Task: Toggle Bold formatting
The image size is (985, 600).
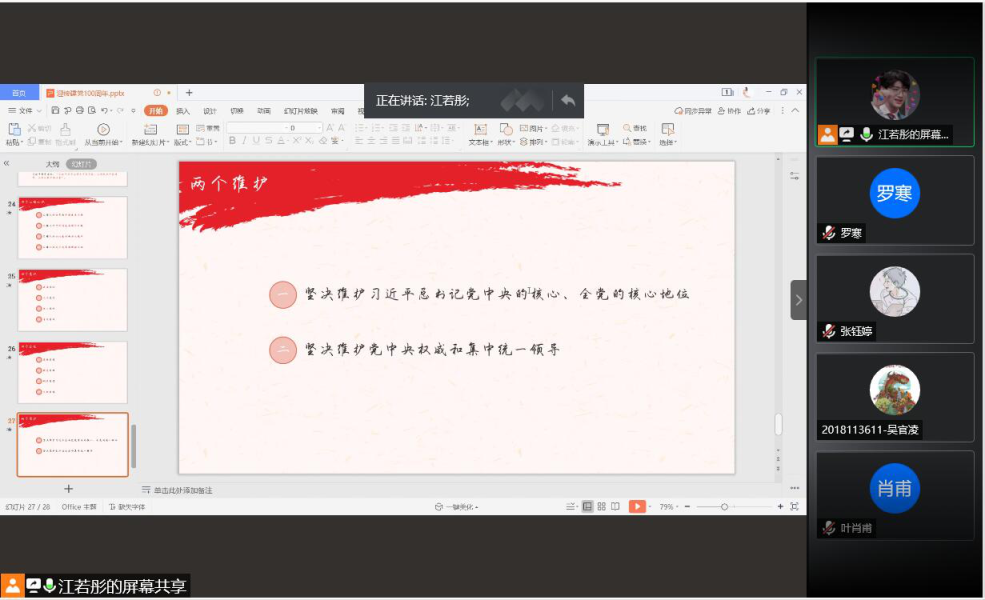Action: tap(232, 141)
